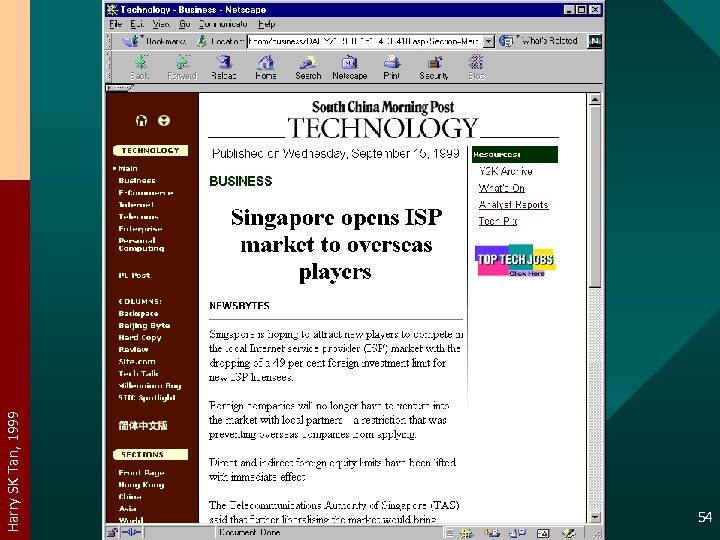720x540 pixels.
Task: Open Newsgroups icon in the status bar
Action: click(518, 533)
